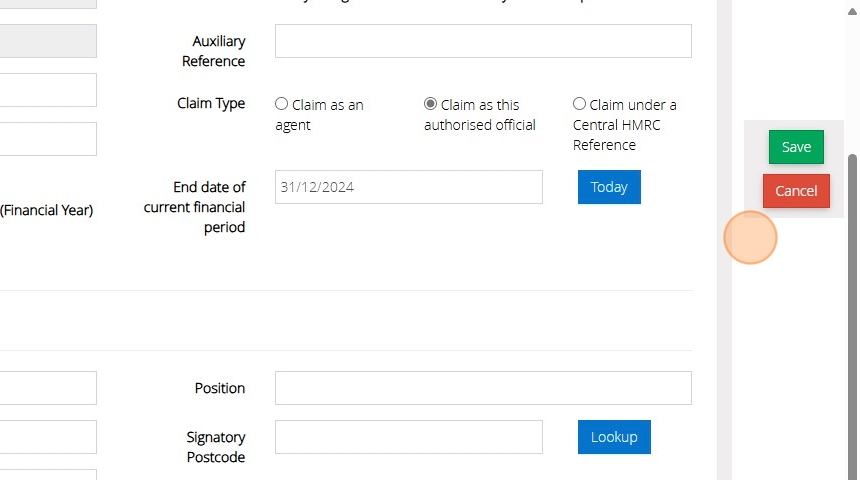Click into the Position input field
This screenshot has width=860, height=480.
pyautogui.click(x=483, y=388)
